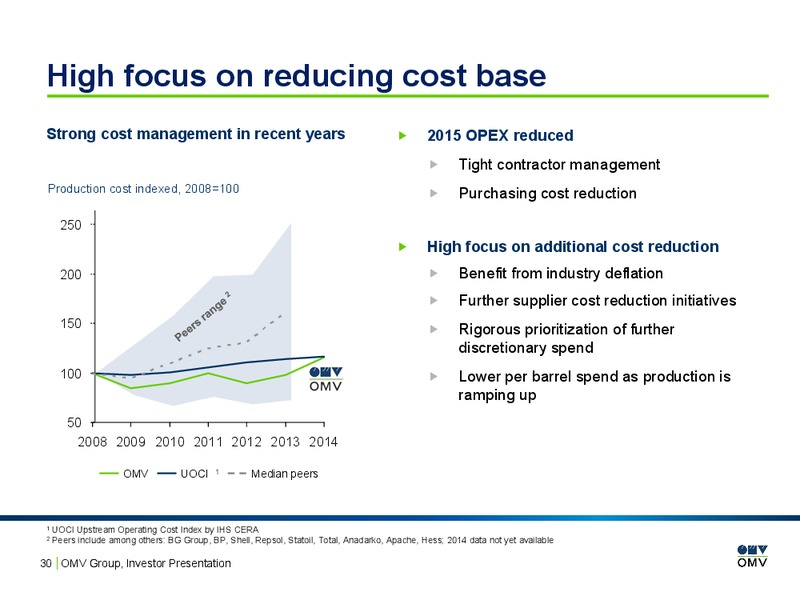
Task: Click the x-axis year 2010
Action: 170,442
